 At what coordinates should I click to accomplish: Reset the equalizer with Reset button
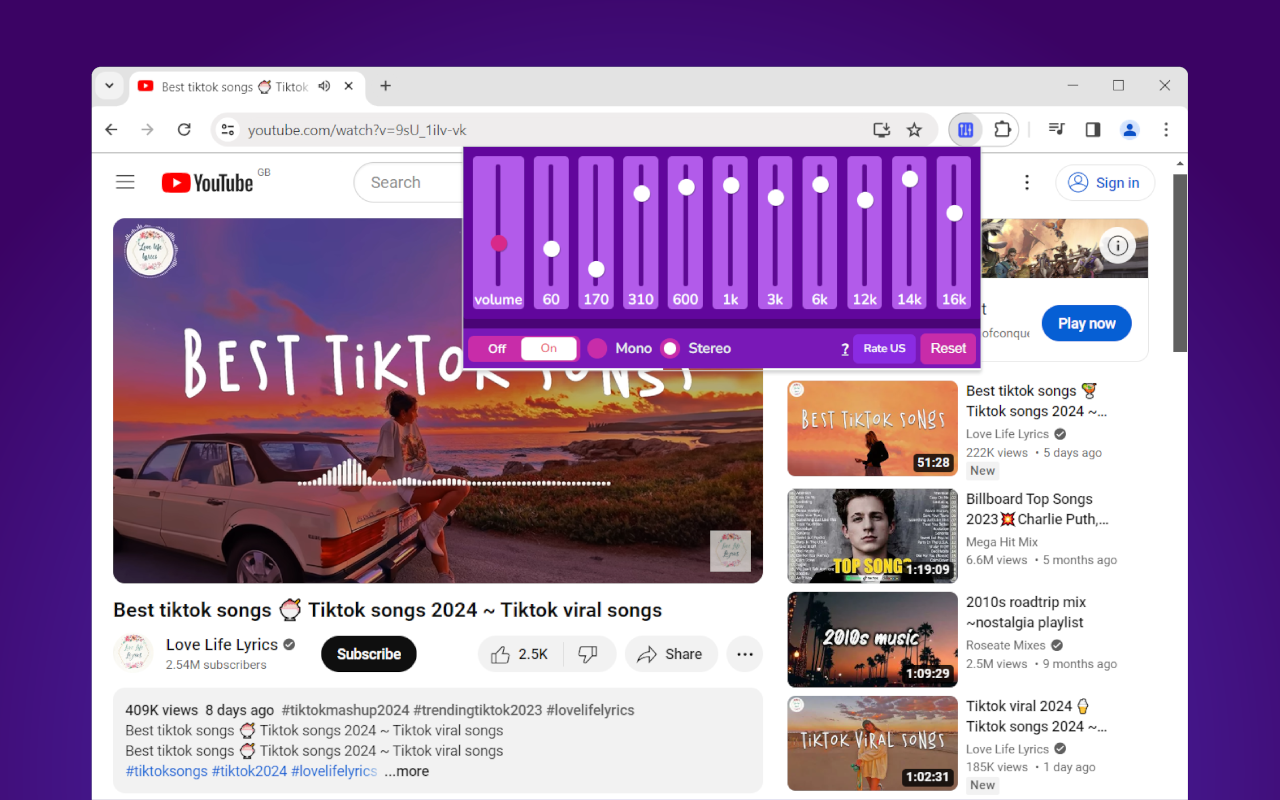[x=948, y=348]
